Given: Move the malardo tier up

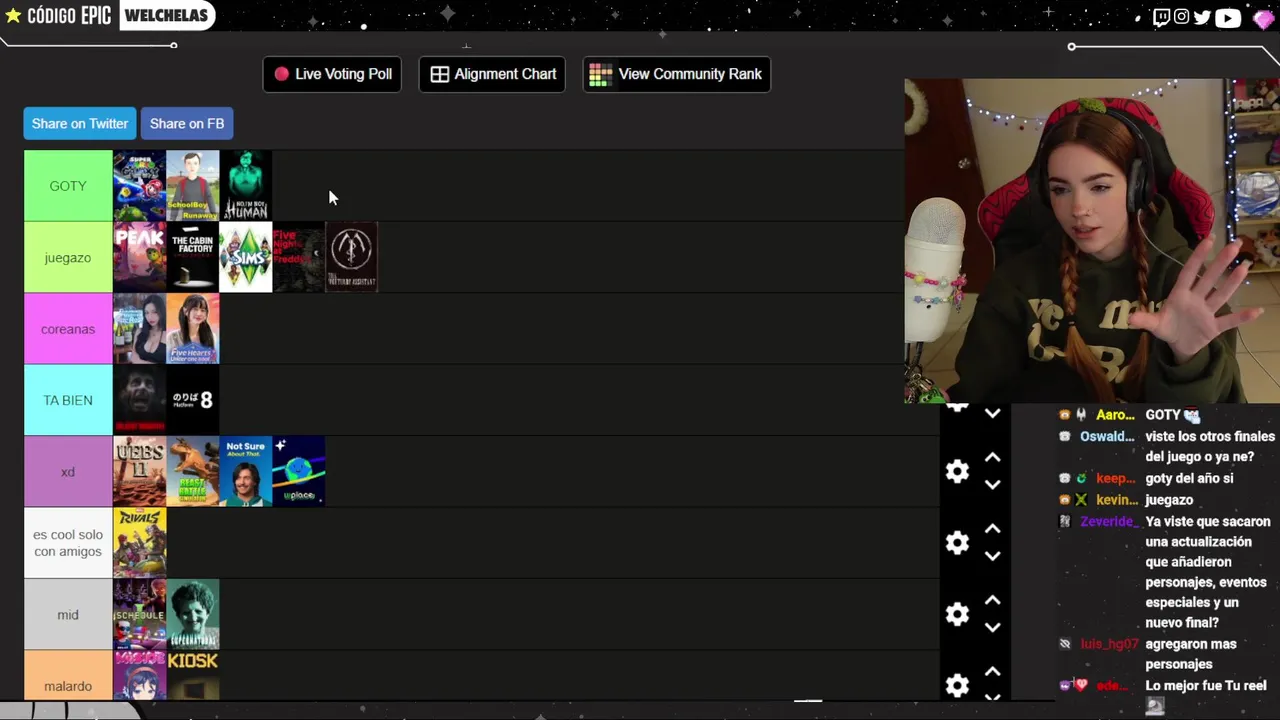Looking at the screenshot, I should [992, 671].
